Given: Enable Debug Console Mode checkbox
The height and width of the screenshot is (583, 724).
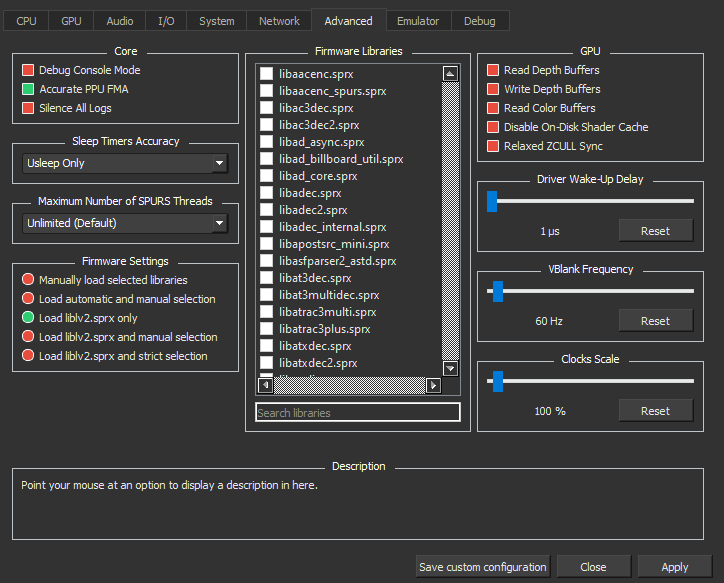Looking at the screenshot, I should point(28,70).
